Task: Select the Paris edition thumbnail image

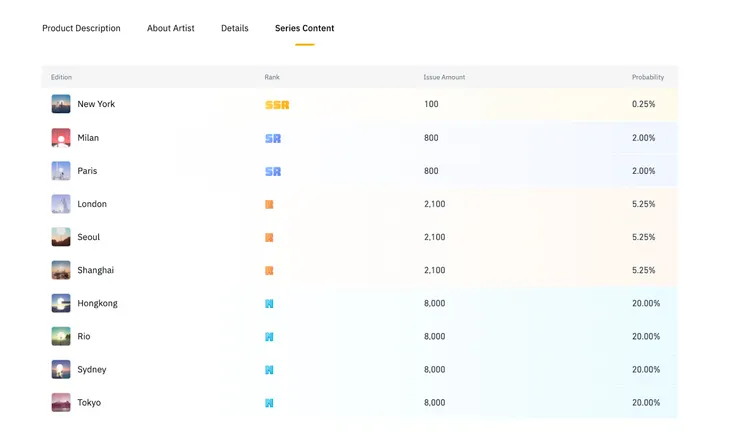Action: [61, 171]
